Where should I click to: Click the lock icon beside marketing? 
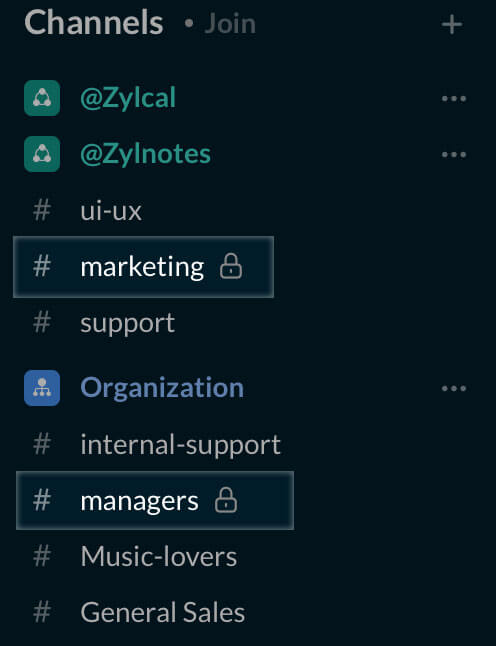tap(231, 266)
